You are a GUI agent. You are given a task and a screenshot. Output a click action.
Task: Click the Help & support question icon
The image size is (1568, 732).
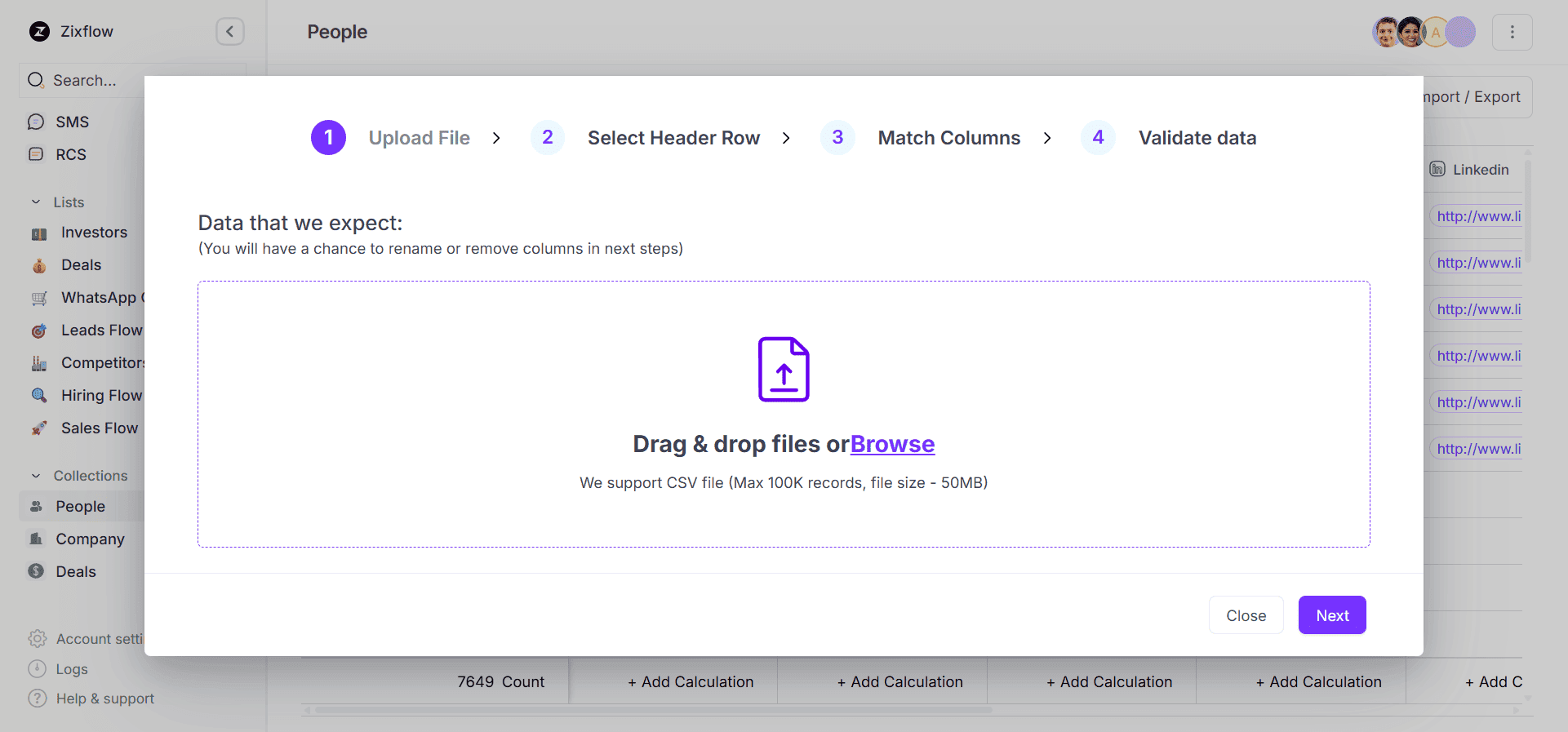tap(38, 699)
